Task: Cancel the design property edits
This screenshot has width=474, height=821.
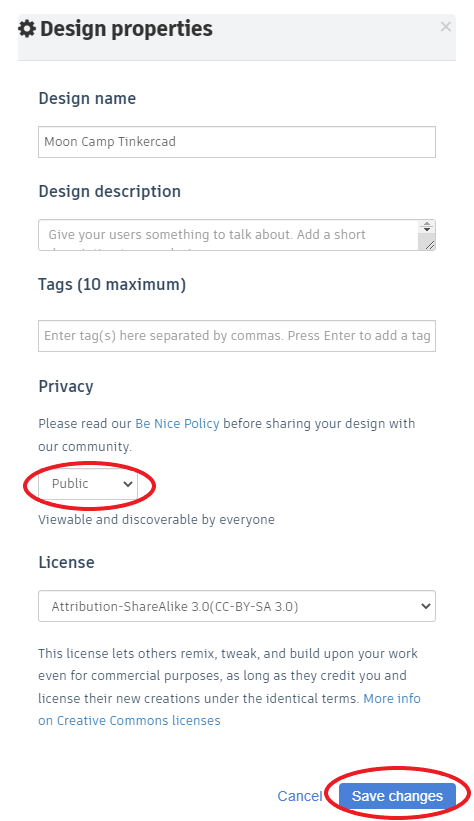Action: (x=300, y=796)
